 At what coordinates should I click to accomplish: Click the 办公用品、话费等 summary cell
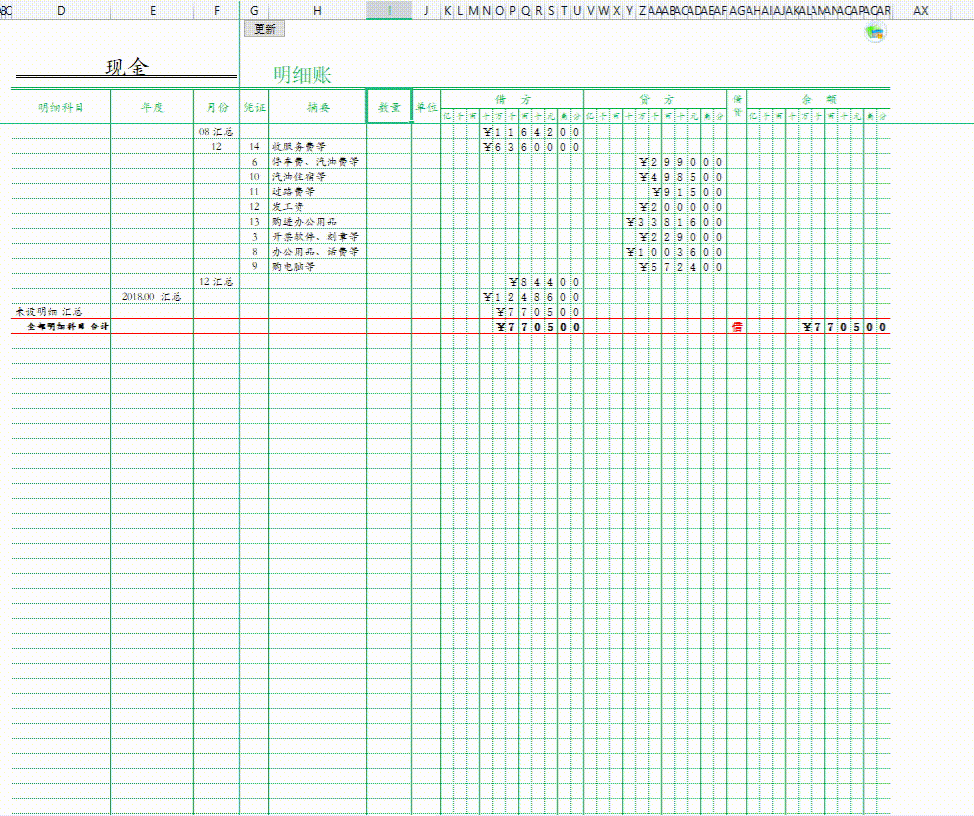tap(317, 252)
